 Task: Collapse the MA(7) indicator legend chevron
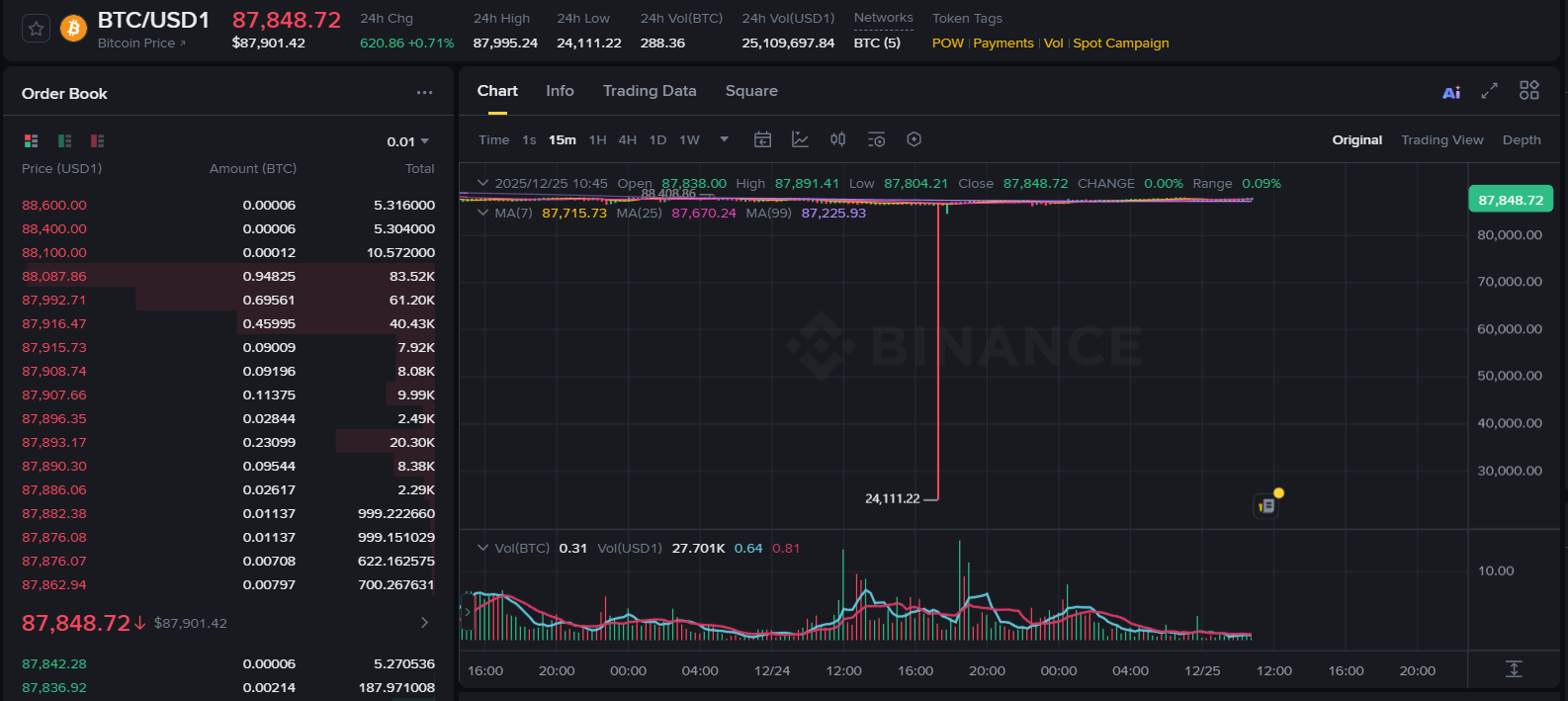coord(483,213)
